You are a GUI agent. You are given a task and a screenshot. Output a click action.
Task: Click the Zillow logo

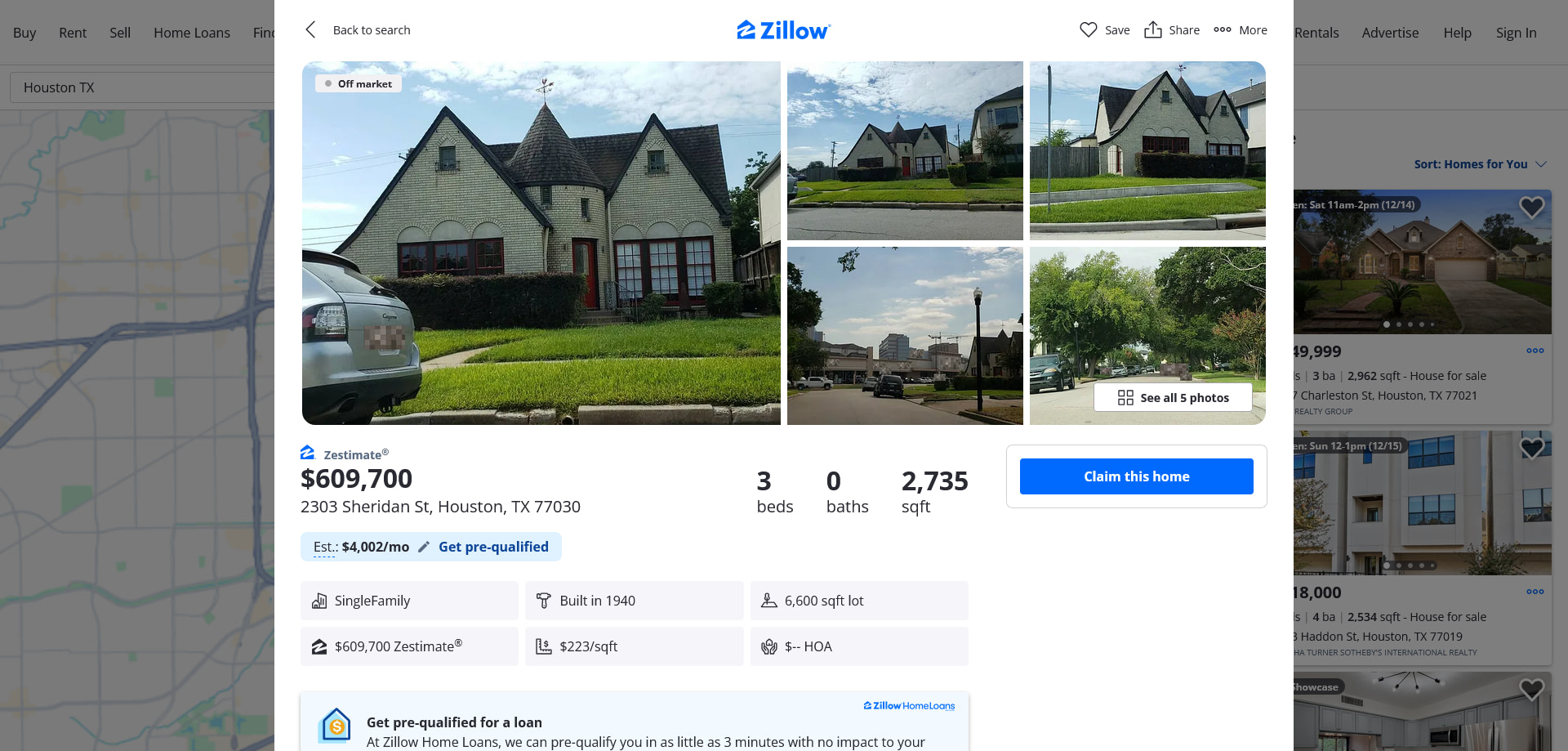tap(784, 30)
